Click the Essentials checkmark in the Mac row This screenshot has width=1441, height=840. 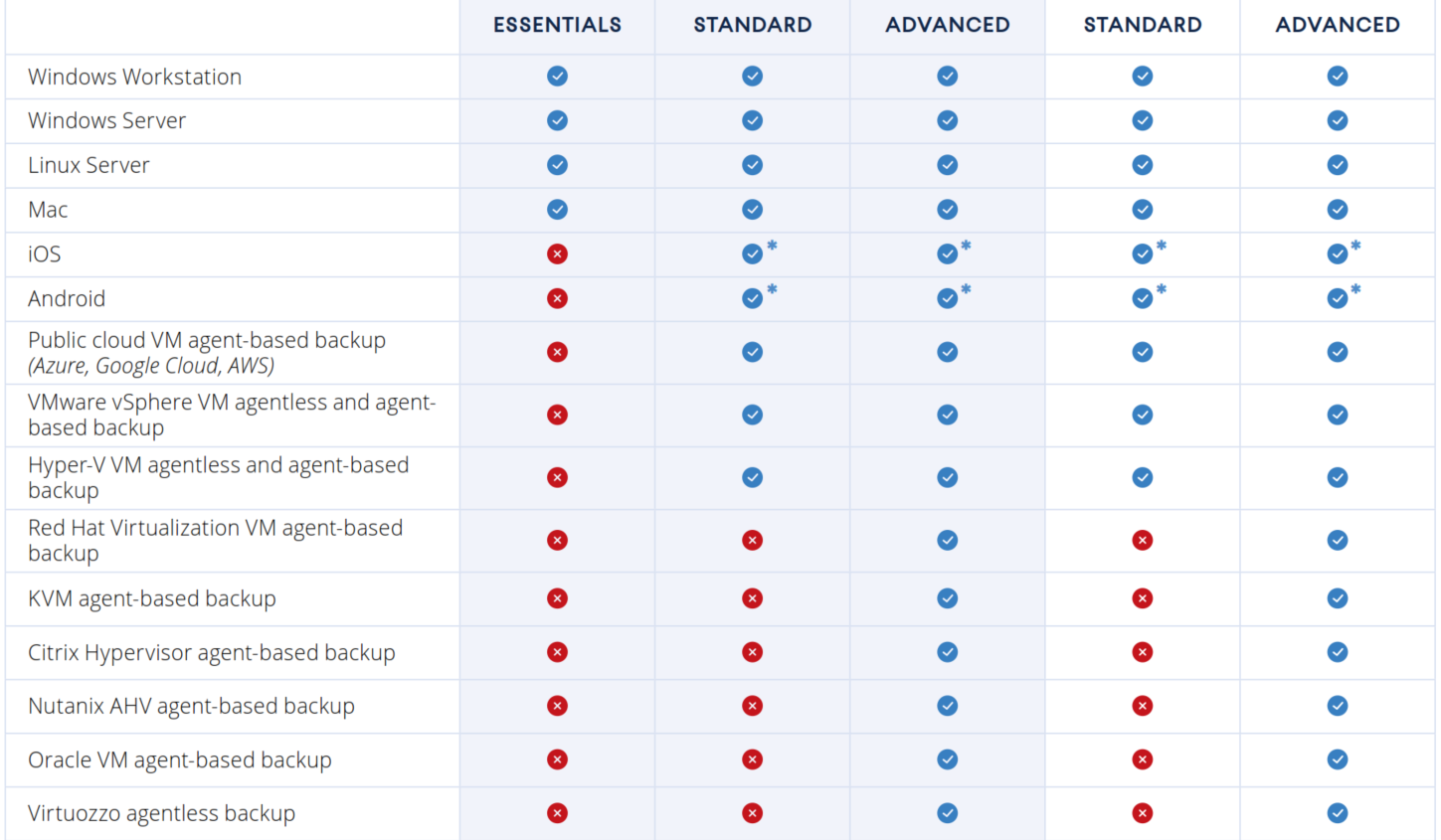pyautogui.click(x=557, y=210)
